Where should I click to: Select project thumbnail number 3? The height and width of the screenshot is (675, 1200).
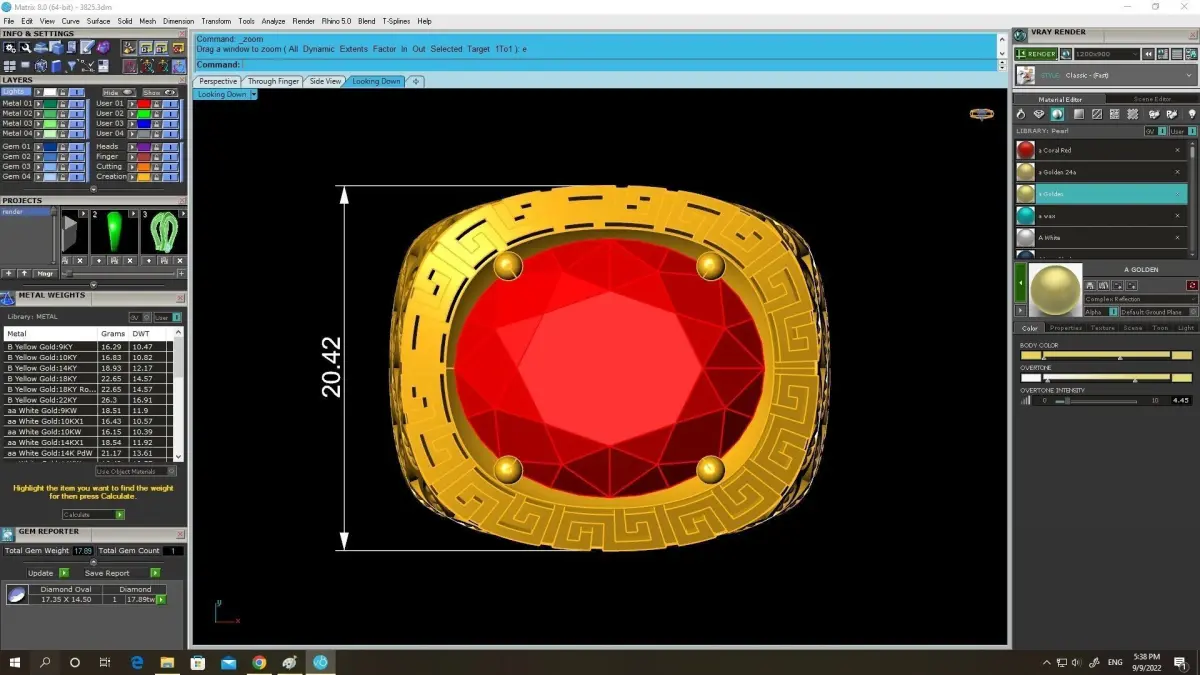pos(164,231)
